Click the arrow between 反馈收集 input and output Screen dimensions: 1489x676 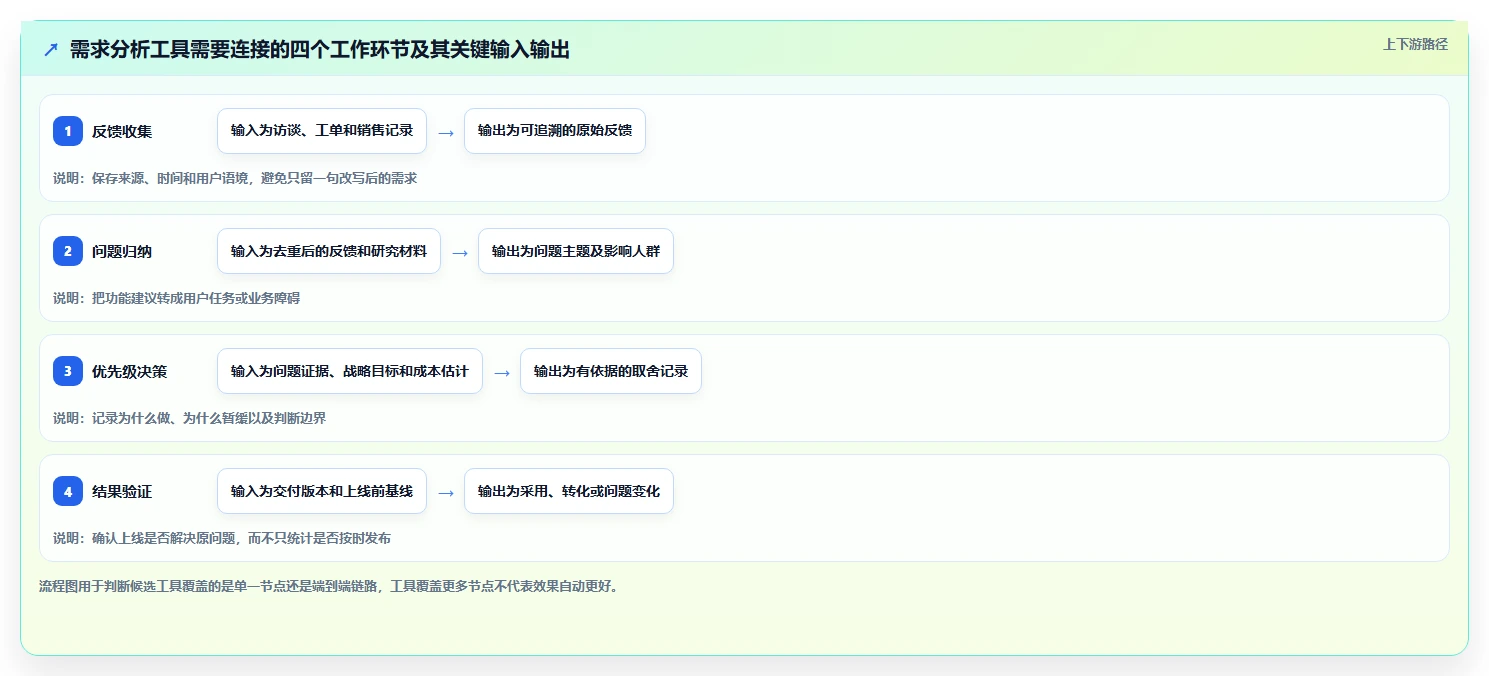tap(446, 132)
